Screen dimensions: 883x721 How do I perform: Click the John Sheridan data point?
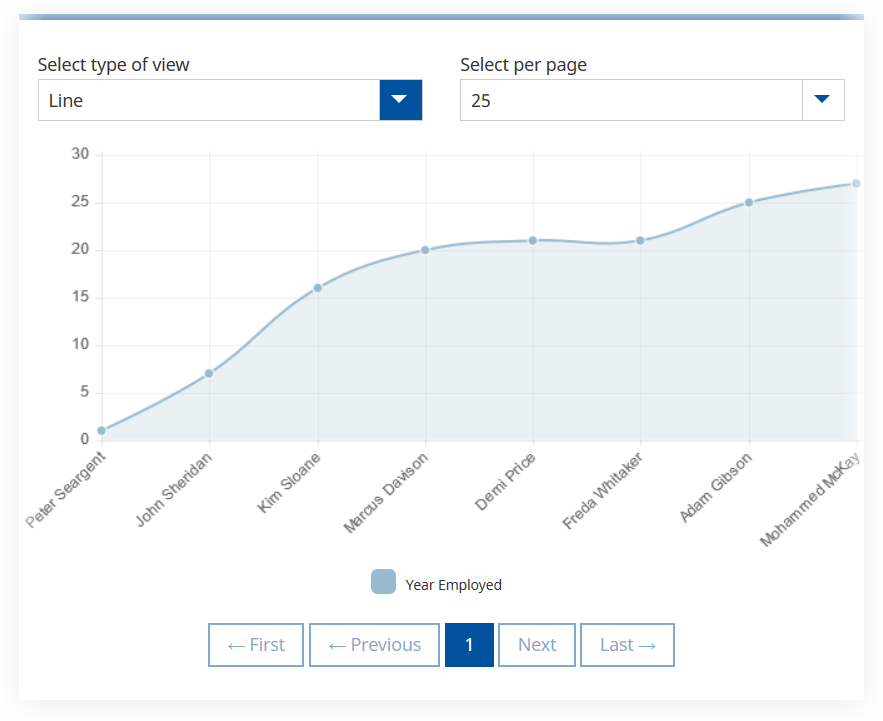tap(209, 373)
